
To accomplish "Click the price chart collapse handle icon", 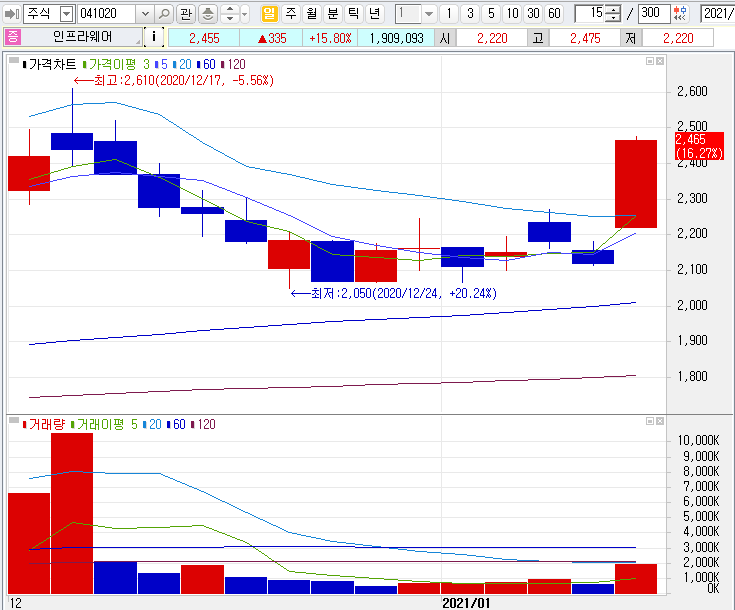I will (14, 60).
